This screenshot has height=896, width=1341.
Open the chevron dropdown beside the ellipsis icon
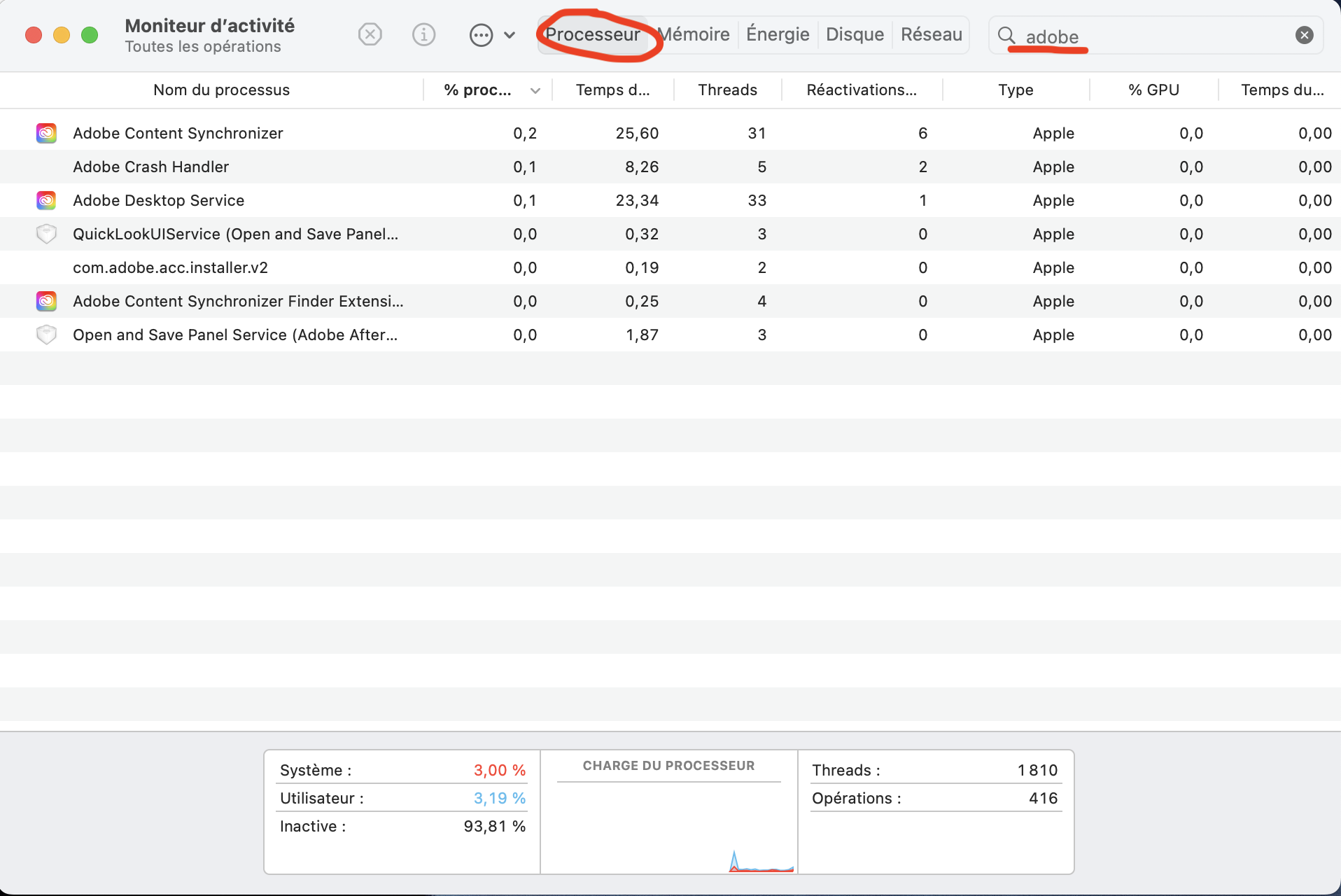[510, 34]
